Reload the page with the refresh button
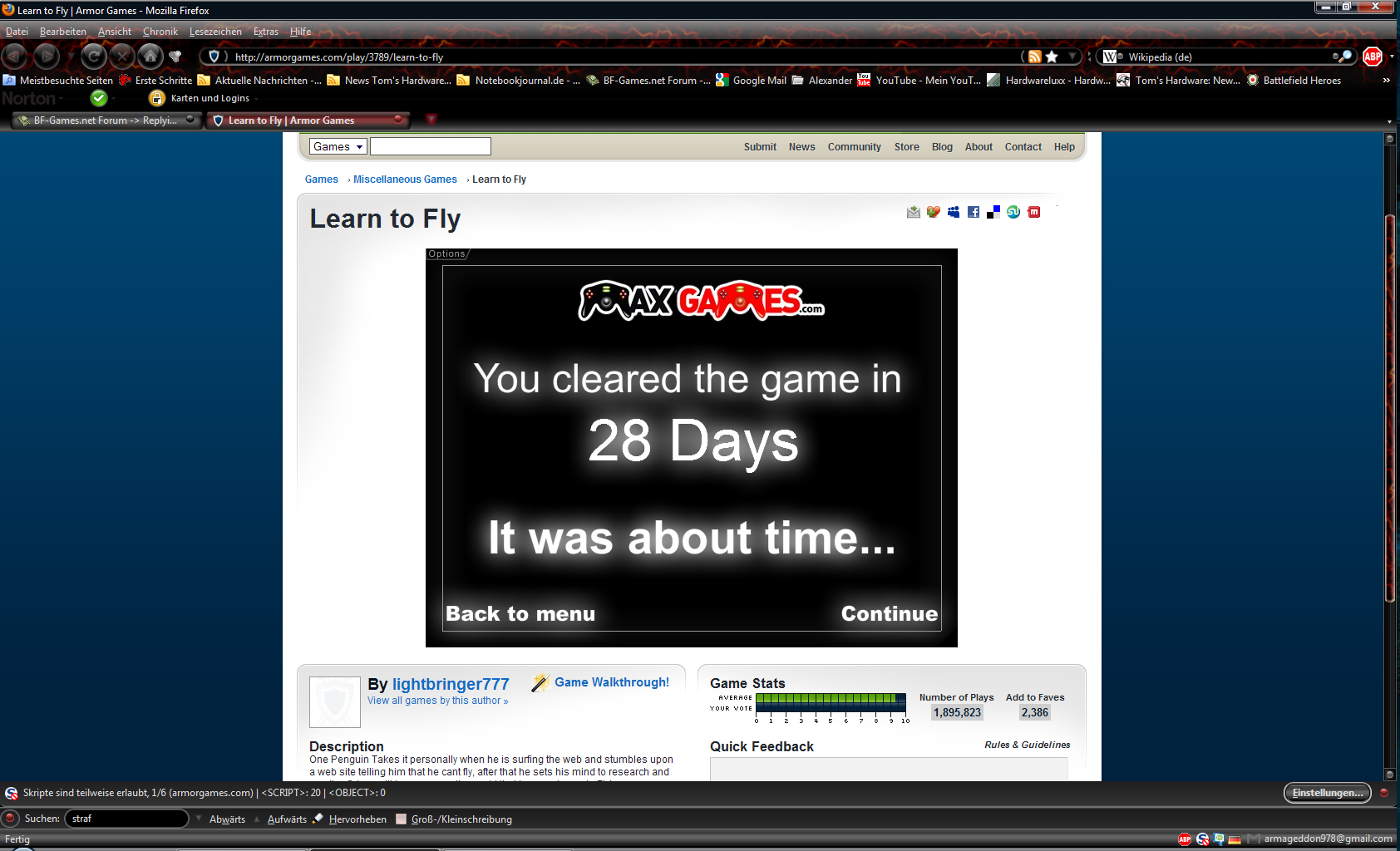Viewport: 1400px width, 851px height. [x=94, y=57]
